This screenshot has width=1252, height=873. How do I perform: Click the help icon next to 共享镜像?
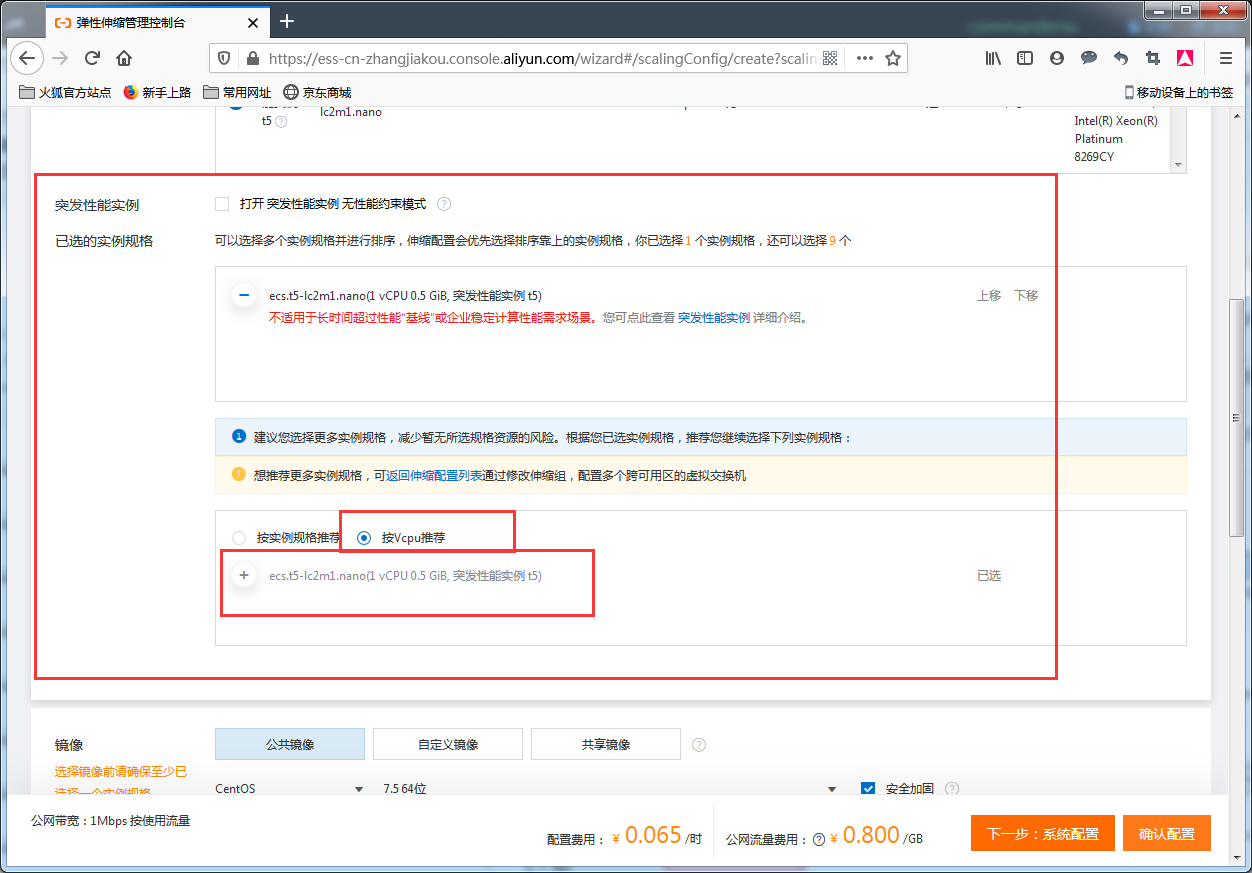pyautogui.click(x=699, y=745)
